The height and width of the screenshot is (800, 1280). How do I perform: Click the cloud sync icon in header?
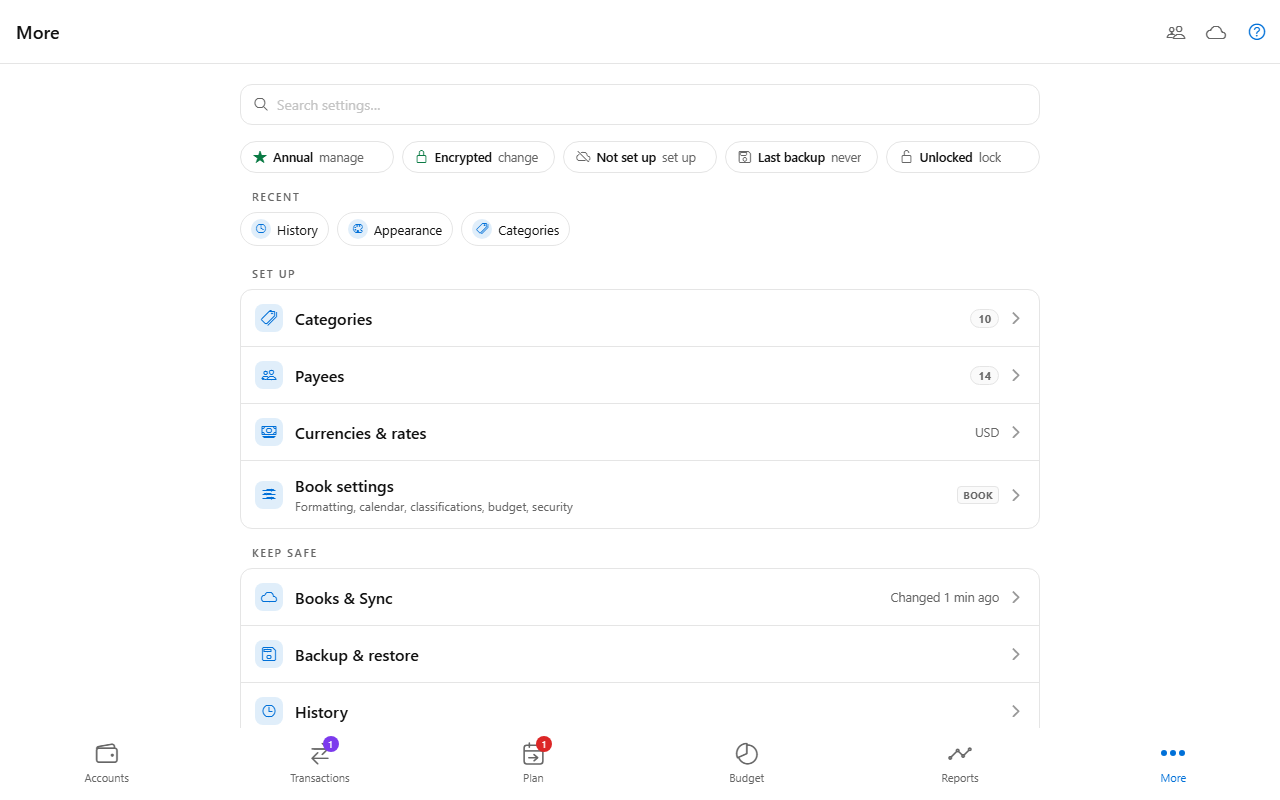[1216, 32]
